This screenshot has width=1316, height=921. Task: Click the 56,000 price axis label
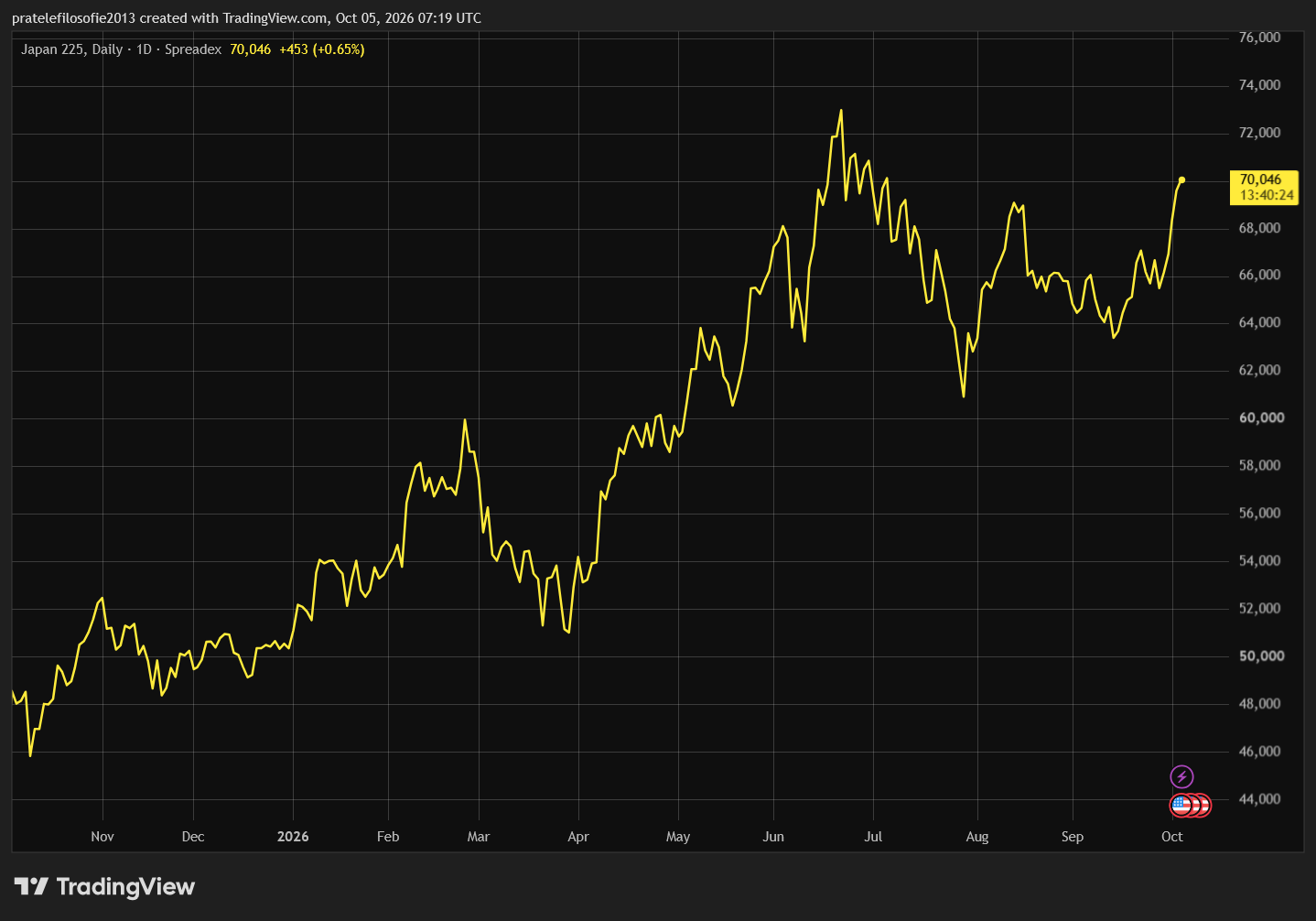[x=1259, y=514]
